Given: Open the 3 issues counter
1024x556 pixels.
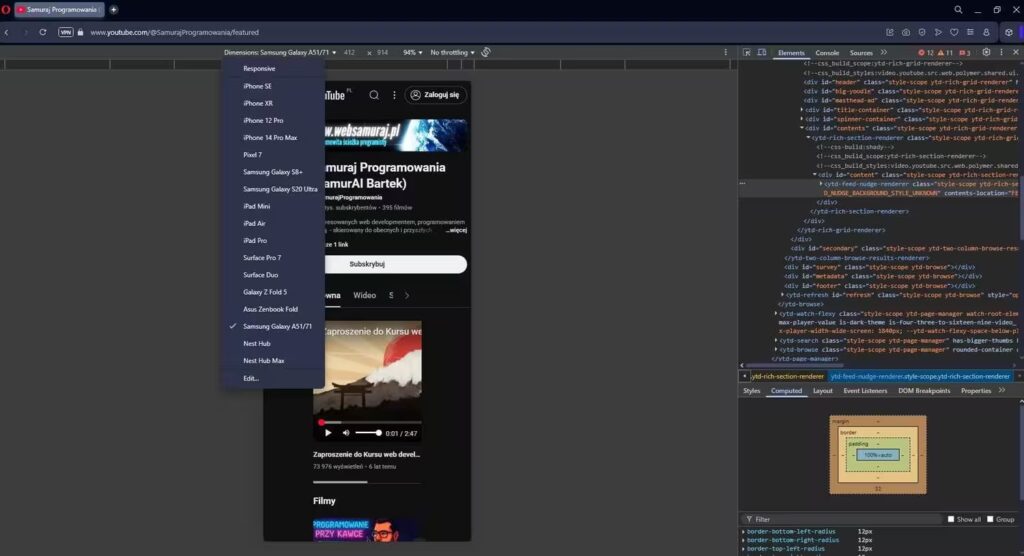Looking at the screenshot, I should (x=965, y=53).
